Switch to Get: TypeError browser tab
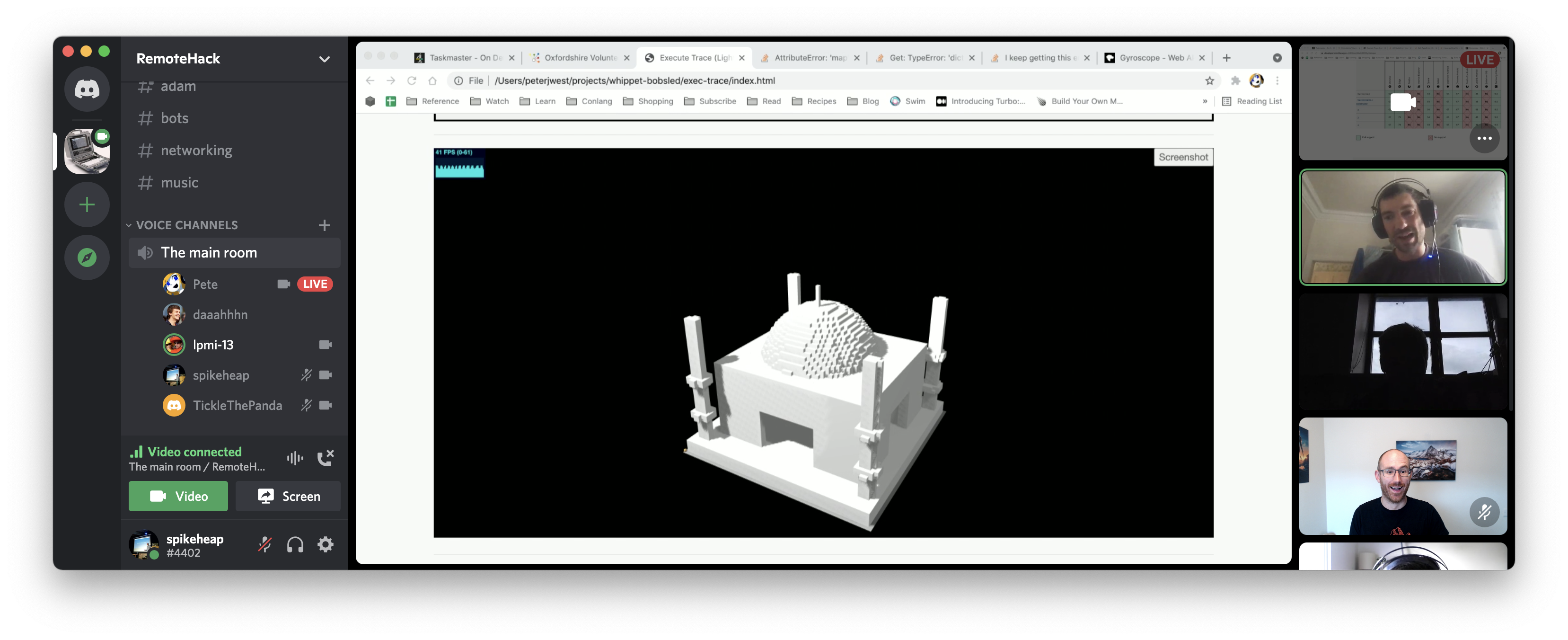This screenshot has width=1568, height=640. click(925, 58)
